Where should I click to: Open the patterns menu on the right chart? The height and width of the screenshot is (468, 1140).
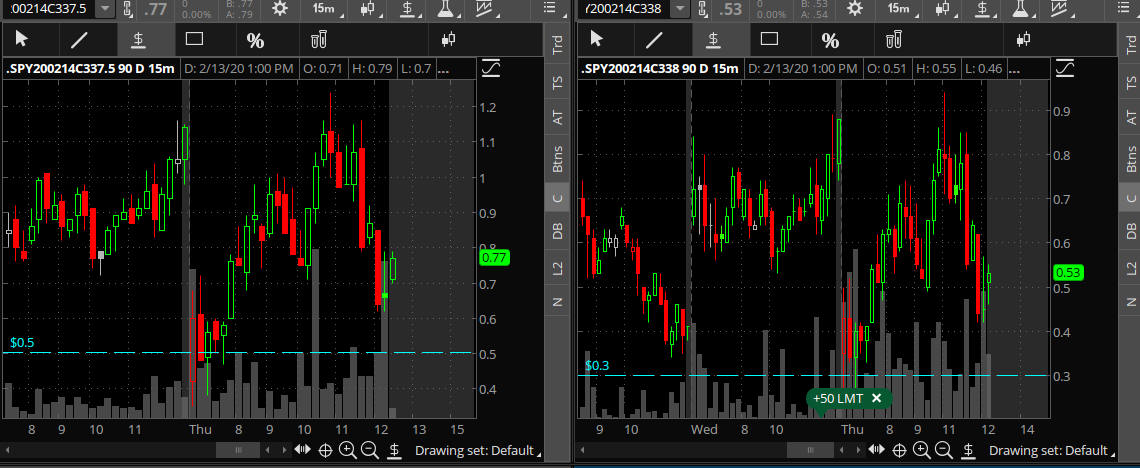coord(1061,9)
